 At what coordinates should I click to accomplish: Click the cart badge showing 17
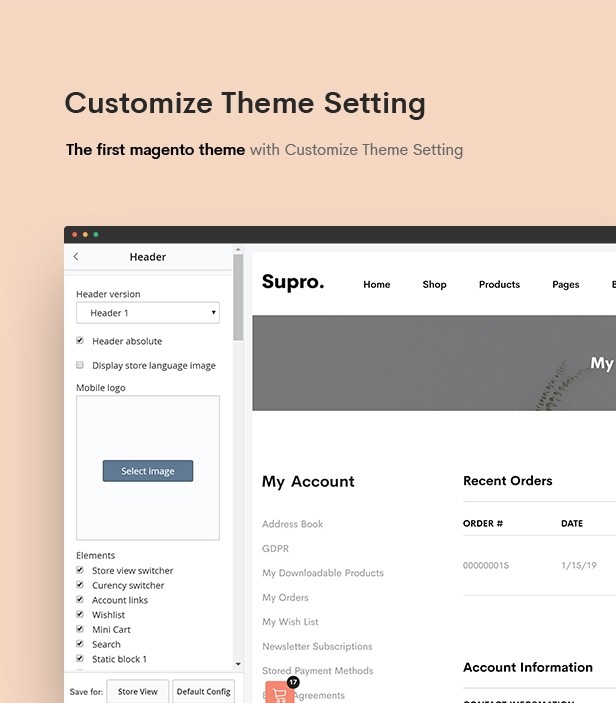tap(293, 682)
